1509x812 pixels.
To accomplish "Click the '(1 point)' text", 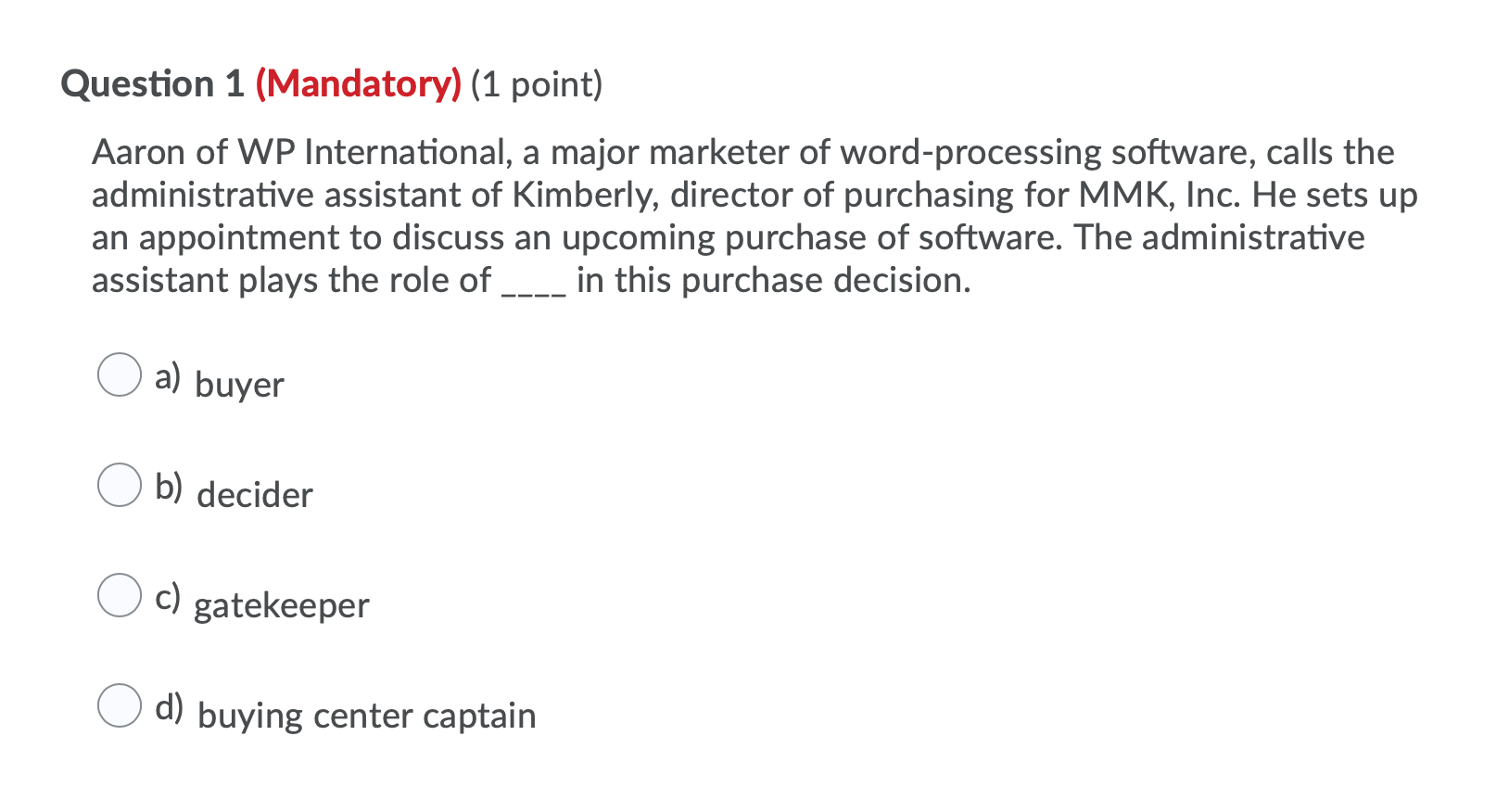I will 536,84.
